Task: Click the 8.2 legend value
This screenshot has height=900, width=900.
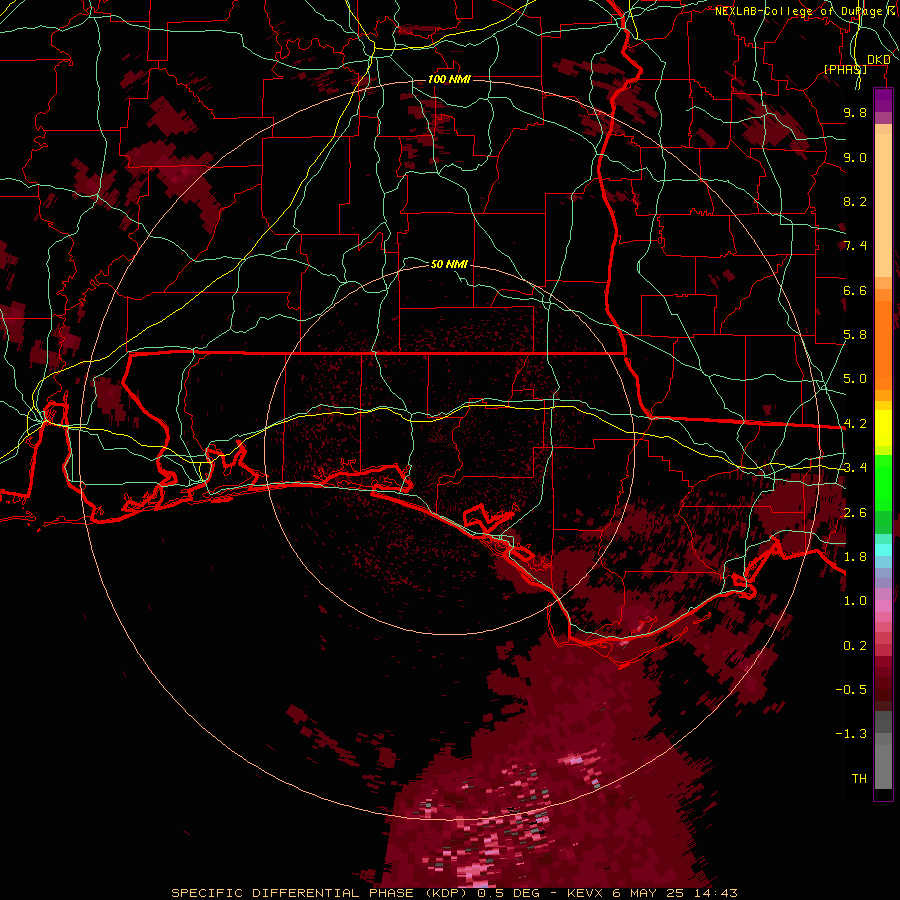Action: click(x=855, y=201)
